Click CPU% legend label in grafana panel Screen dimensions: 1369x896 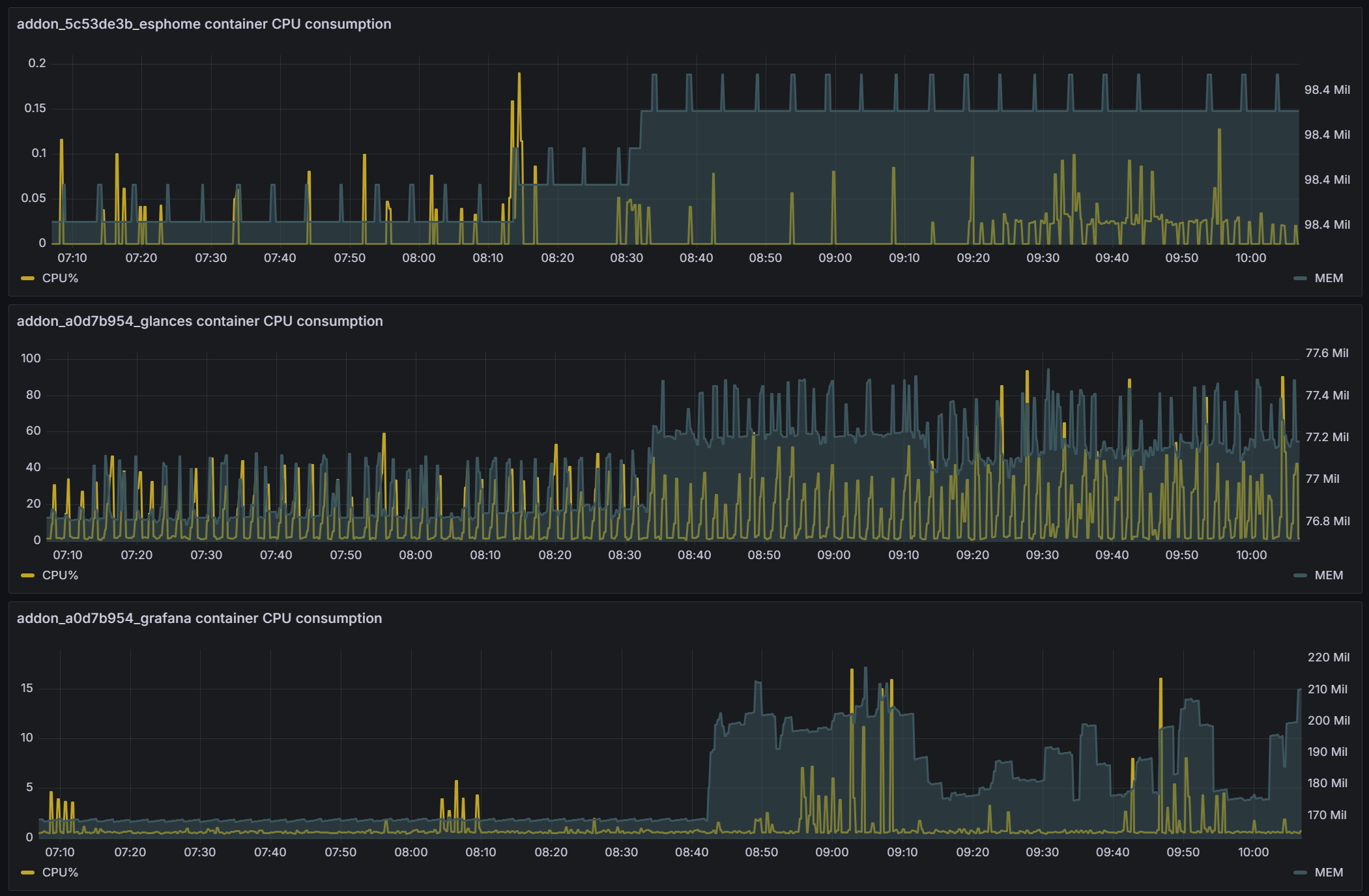pos(60,873)
